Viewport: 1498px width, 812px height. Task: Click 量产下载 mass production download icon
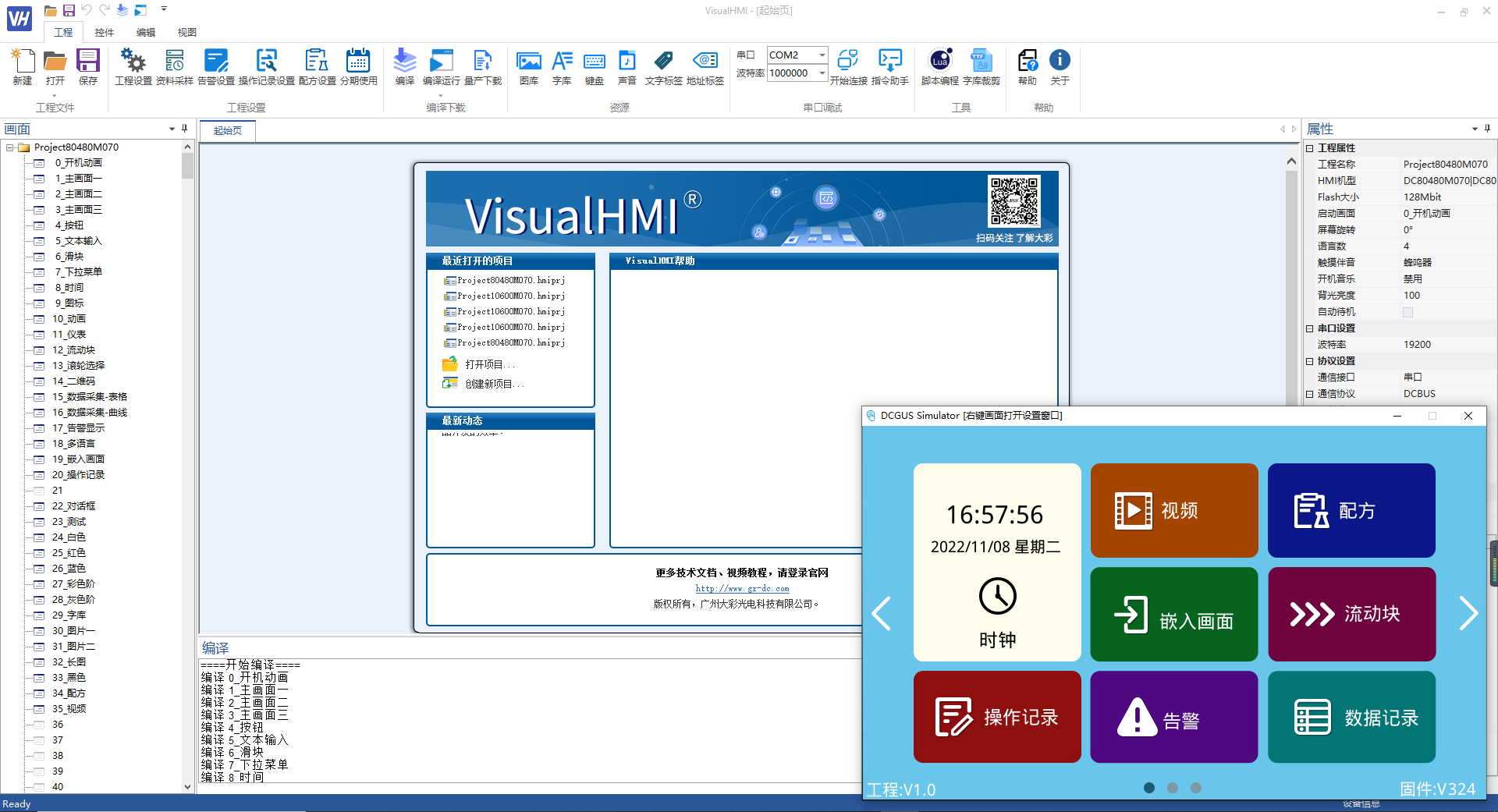[483, 66]
